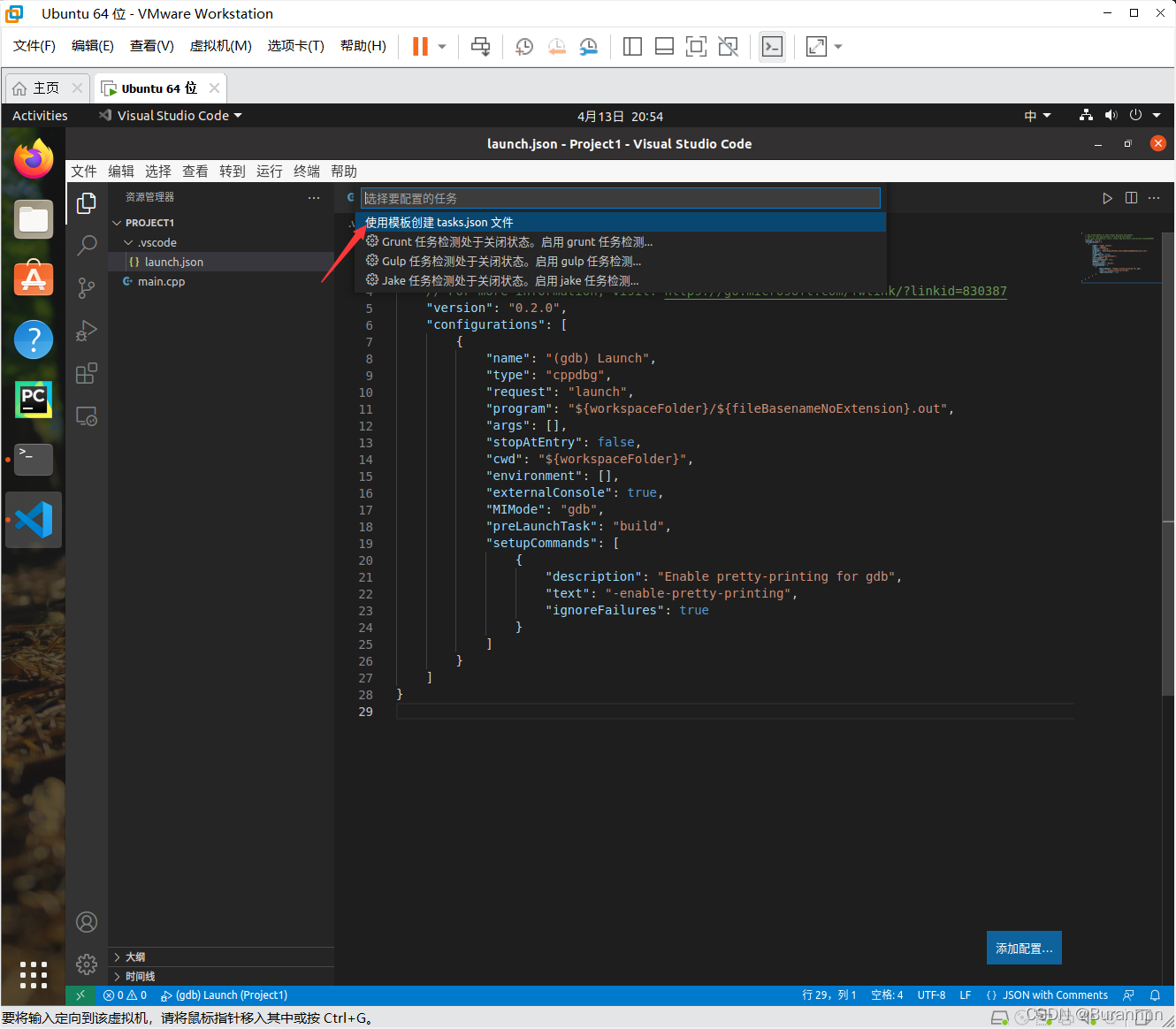The image size is (1176, 1029).
Task: Select the Gulp task detection option
Action: (621, 261)
